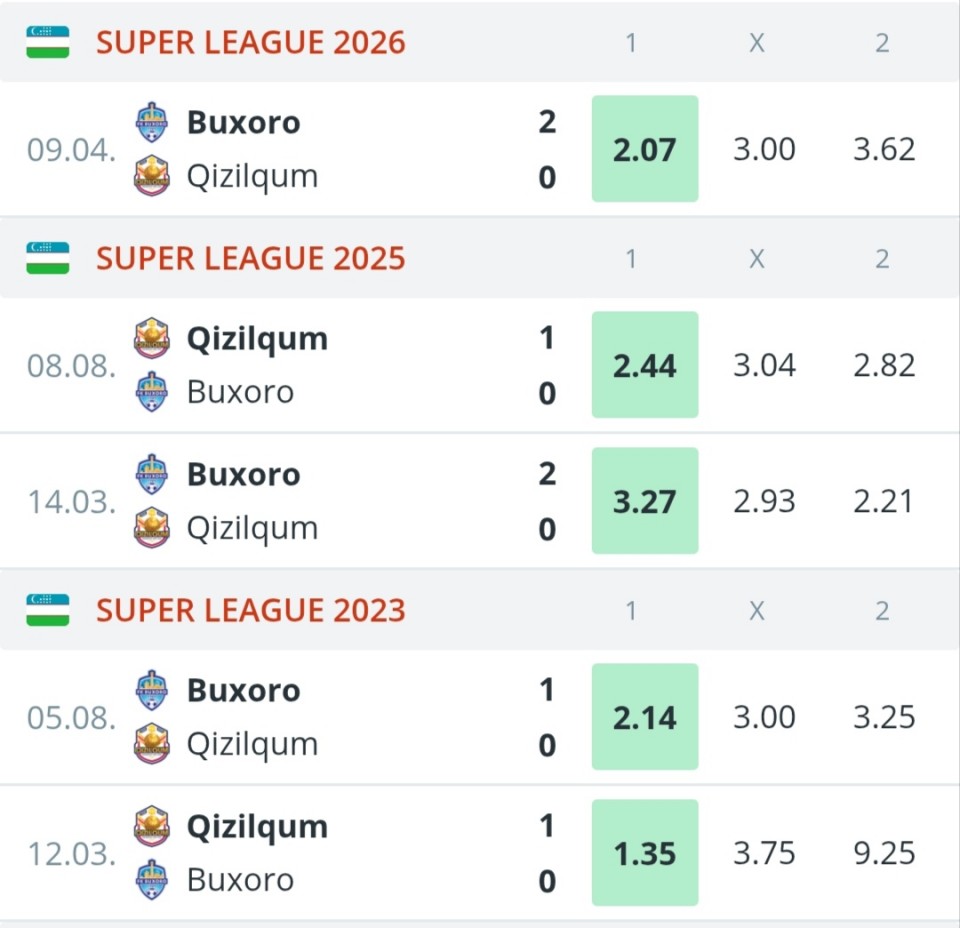Click the Uzbekistan flag beside Super League 2025
Image resolution: width=960 pixels, height=928 pixels.
pos(48,258)
